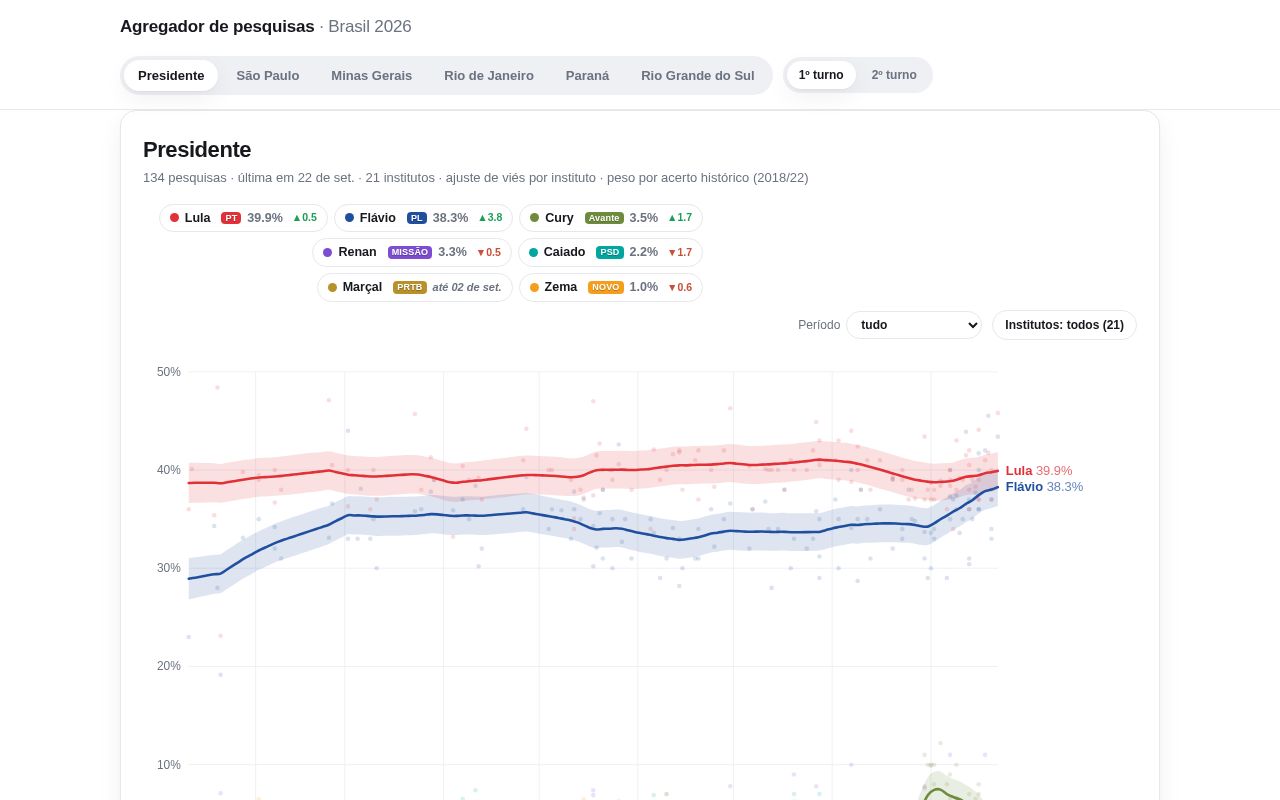Click the 40% y-axis label
The height and width of the screenshot is (800, 1280).
169,470
